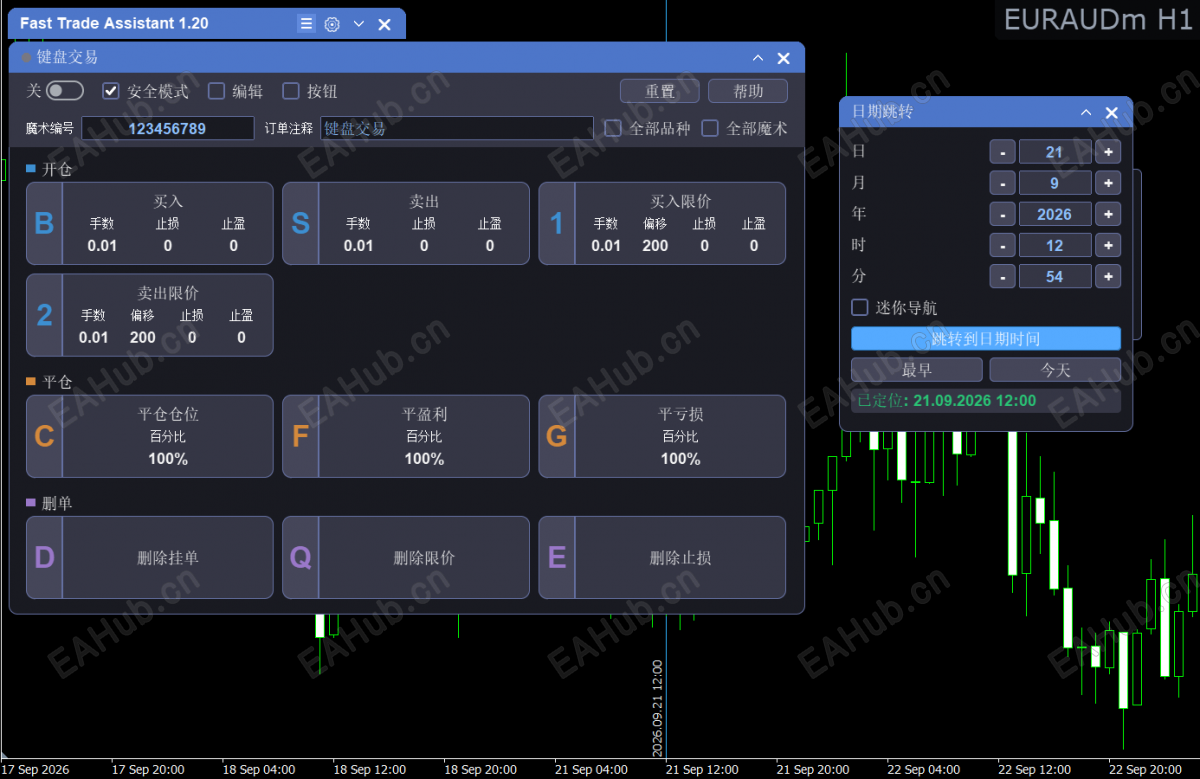
Task: Select the C 平仓仓位 hotkey card
Action: pos(150,436)
